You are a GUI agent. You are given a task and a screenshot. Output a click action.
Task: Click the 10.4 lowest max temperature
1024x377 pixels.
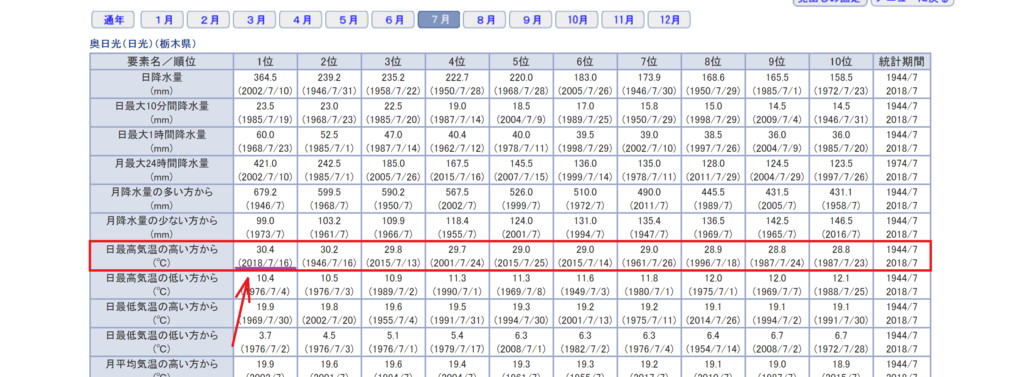pos(265,278)
